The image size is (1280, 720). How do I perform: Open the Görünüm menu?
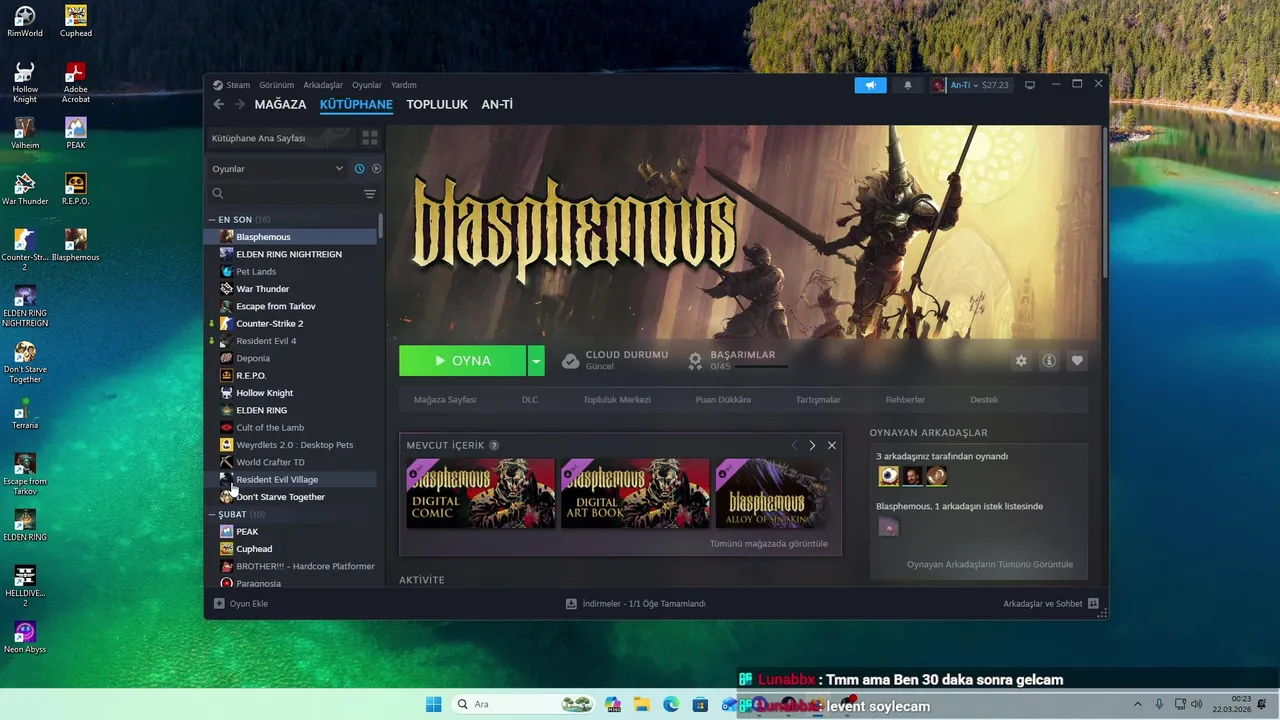click(276, 85)
